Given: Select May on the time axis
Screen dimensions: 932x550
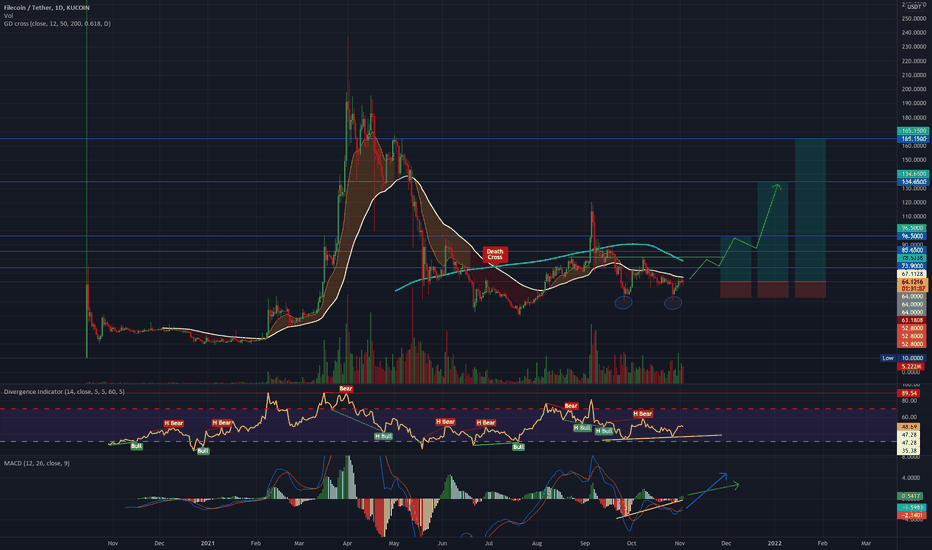Looking at the screenshot, I should pyautogui.click(x=393, y=543).
